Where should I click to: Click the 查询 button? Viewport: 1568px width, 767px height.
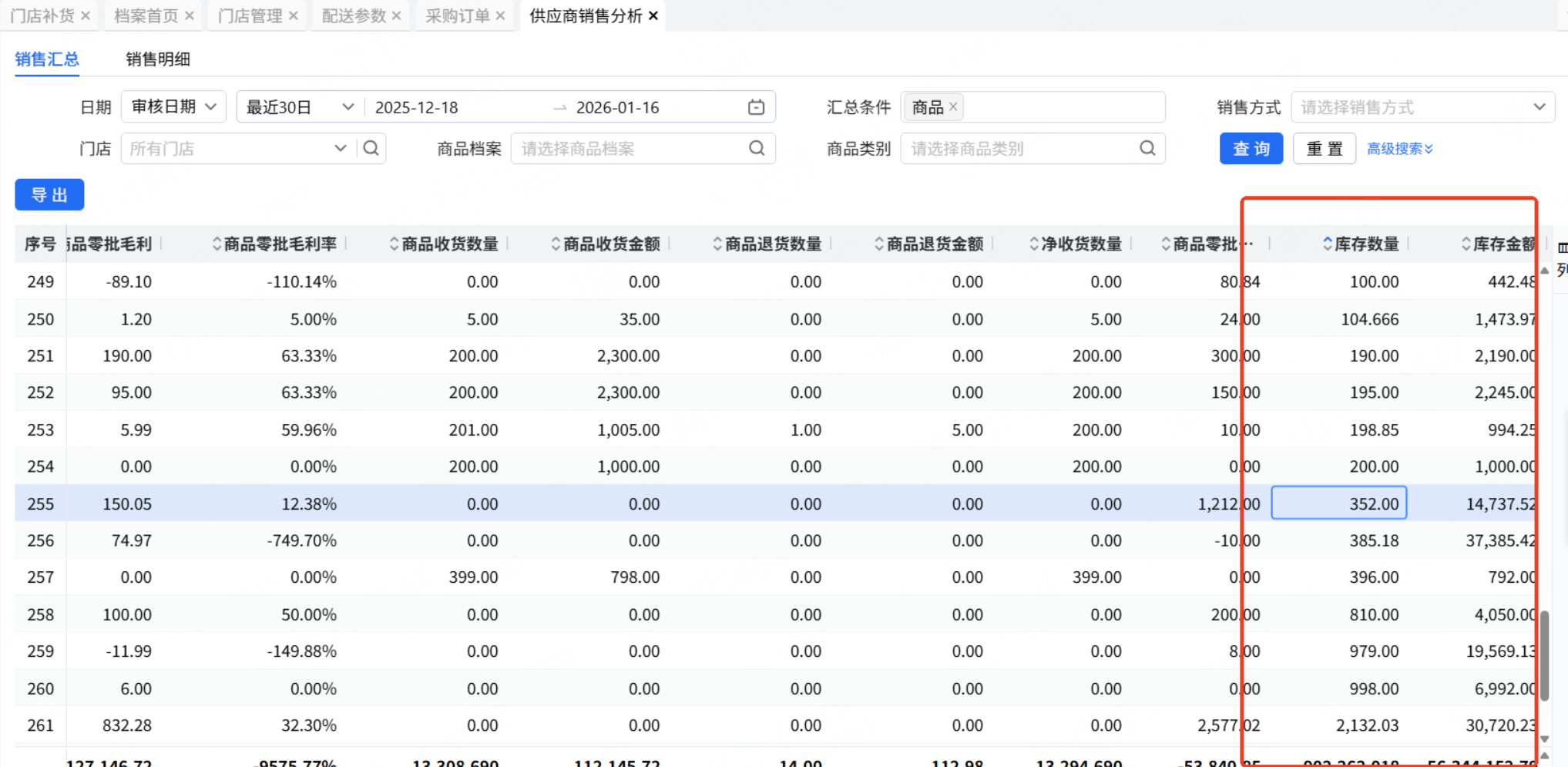tap(1251, 149)
